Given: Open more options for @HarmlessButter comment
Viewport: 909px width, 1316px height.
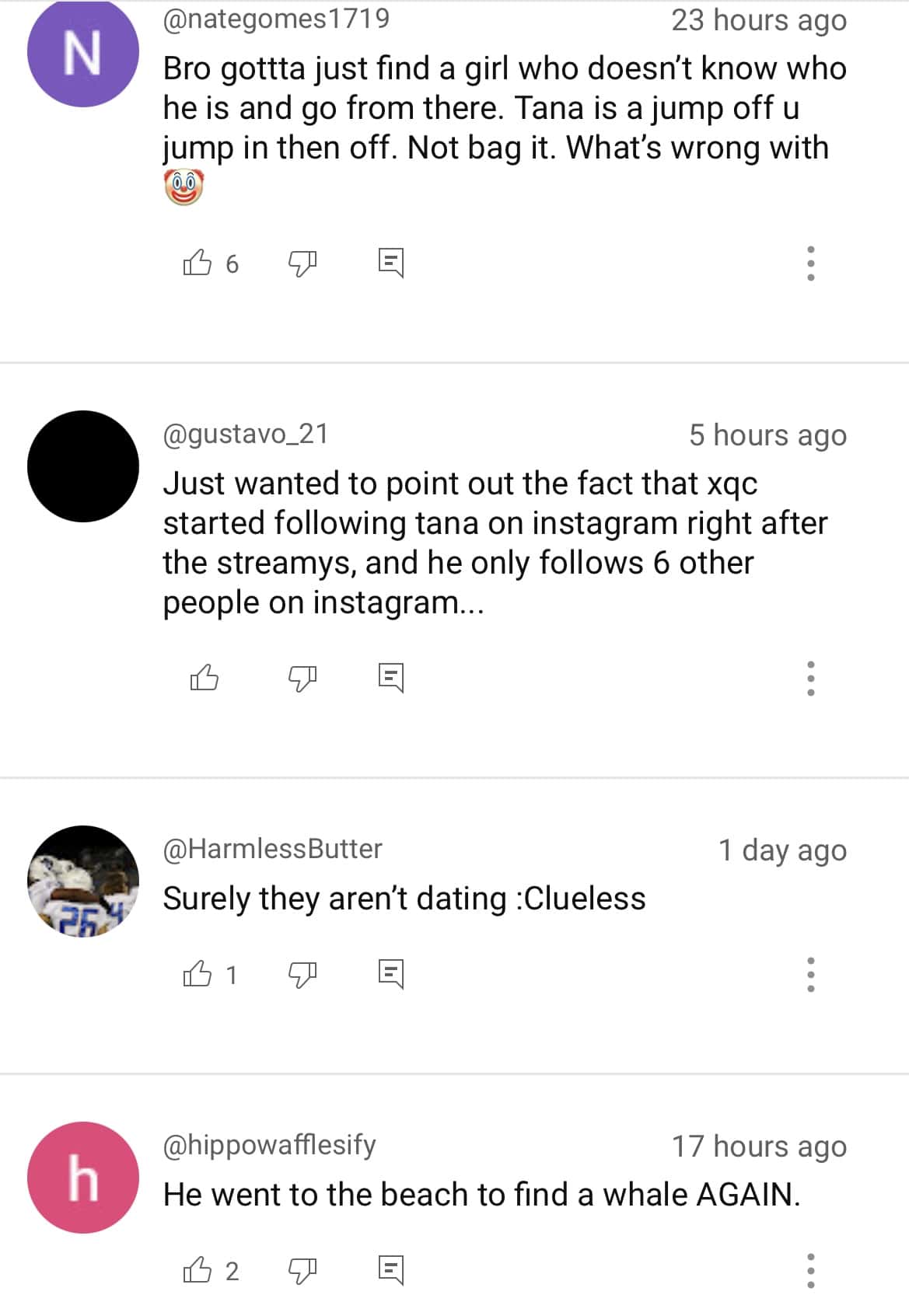Looking at the screenshot, I should (810, 974).
